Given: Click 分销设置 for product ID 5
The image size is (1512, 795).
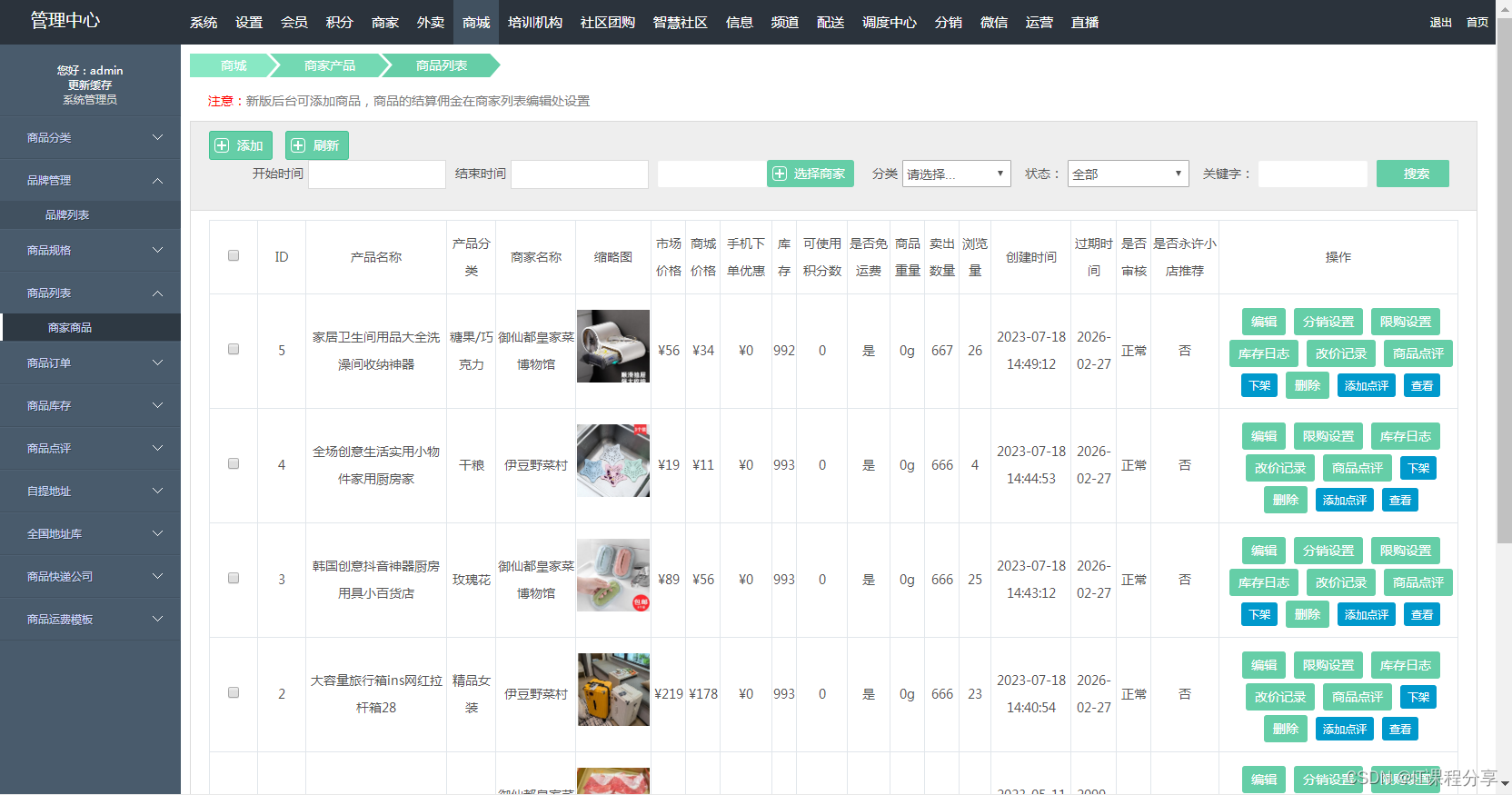Looking at the screenshot, I should point(1328,322).
